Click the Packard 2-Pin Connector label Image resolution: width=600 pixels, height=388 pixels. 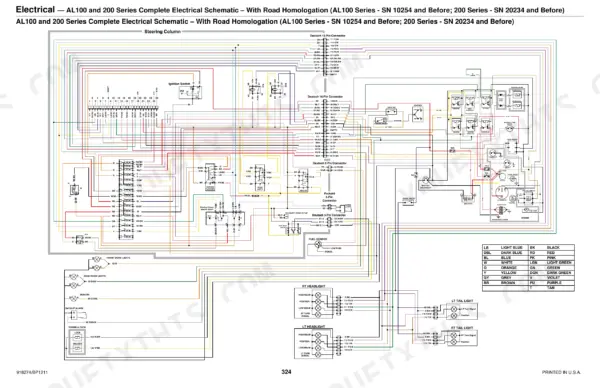329,197
